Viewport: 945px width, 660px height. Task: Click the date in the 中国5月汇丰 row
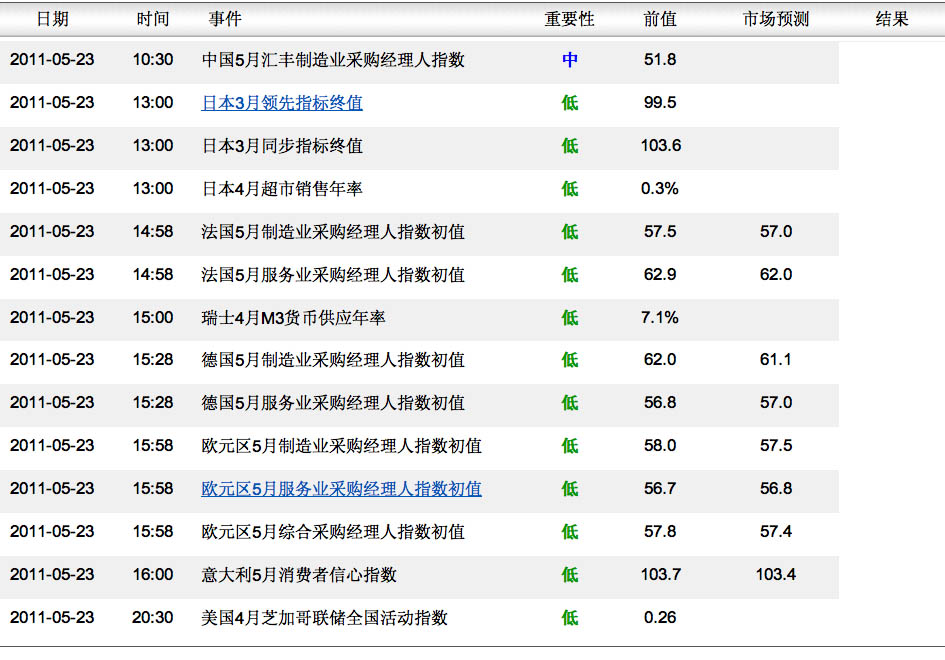[x=52, y=60]
